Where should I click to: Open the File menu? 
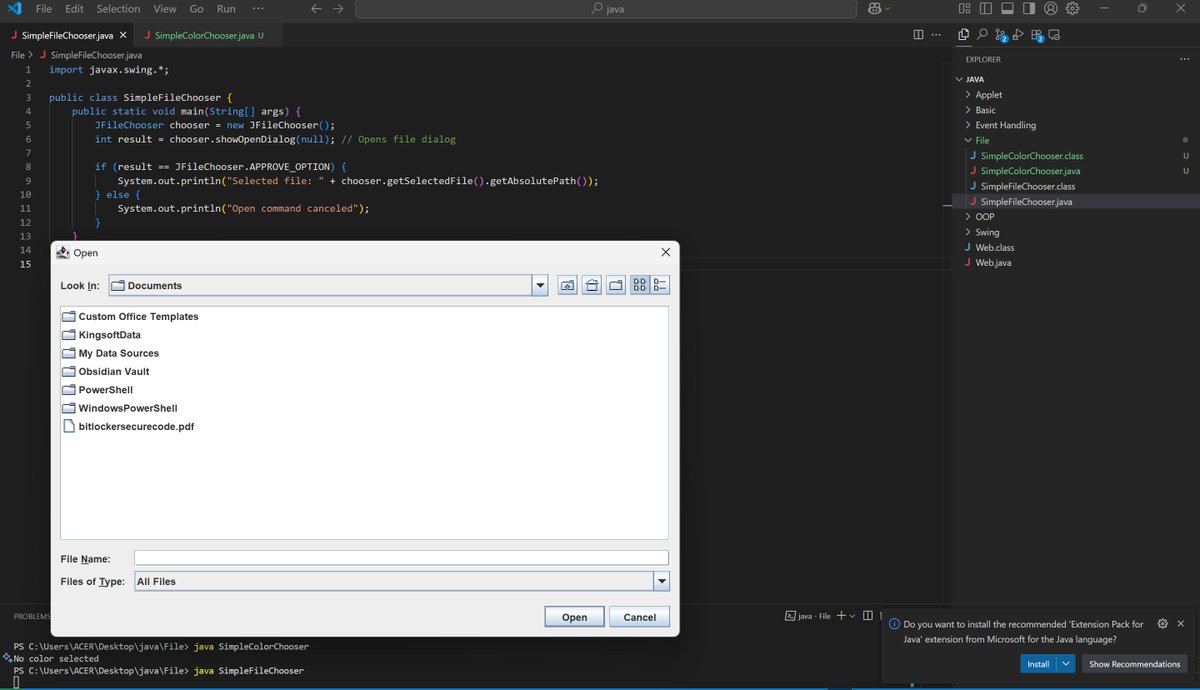[x=44, y=8]
